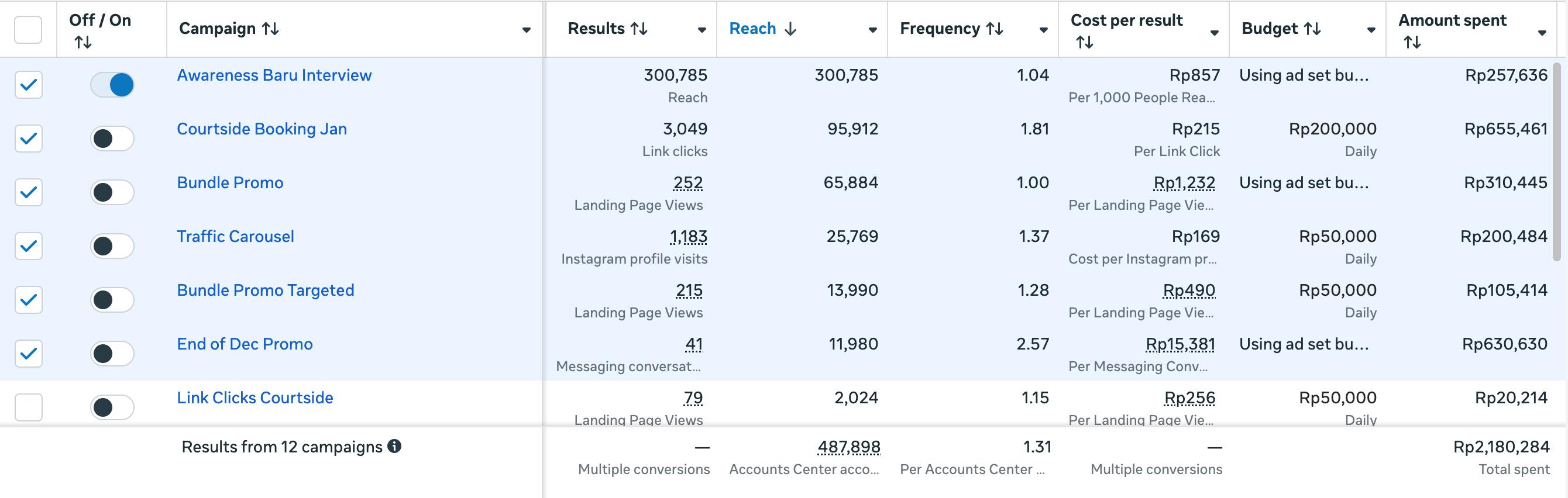Click the info icon beside Results from 12 campaigns
Image resolution: width=1568 pixels, height=498 pixels.
(394, 447)
